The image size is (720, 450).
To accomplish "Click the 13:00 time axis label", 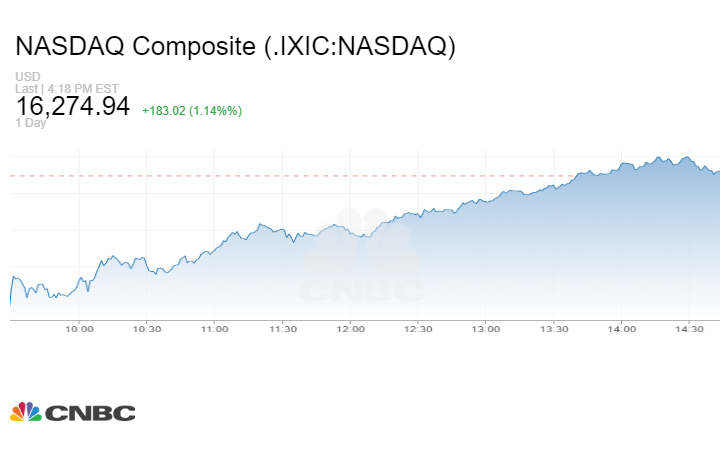I will click(x=486, y=329).
